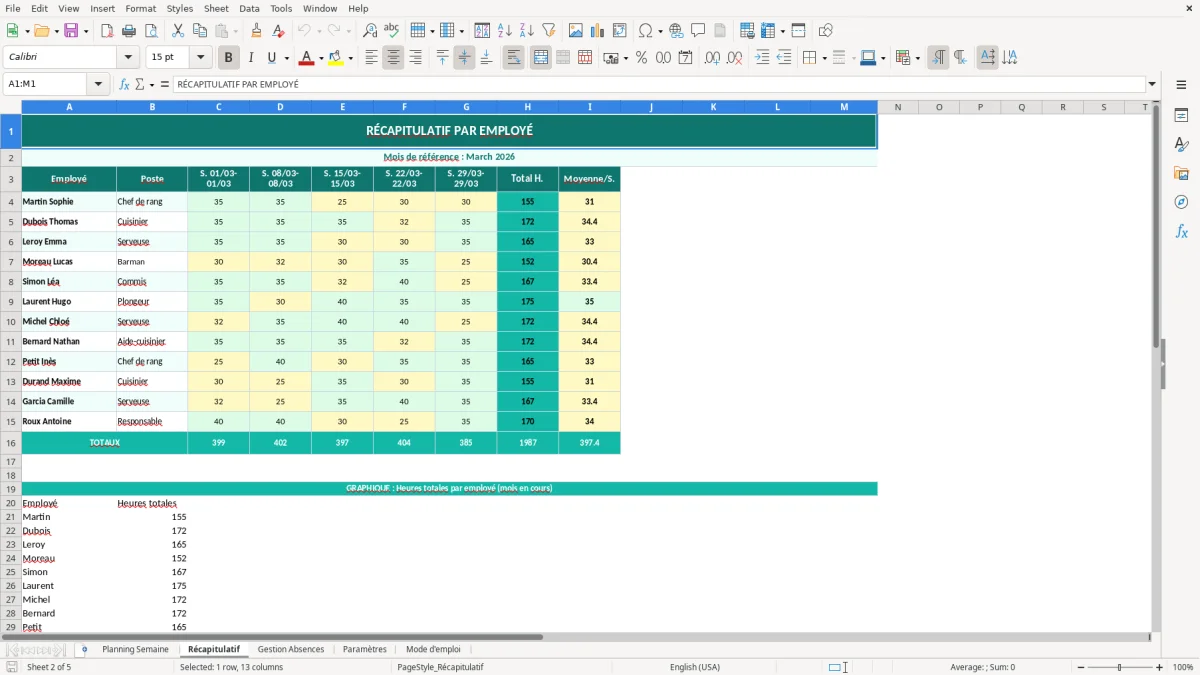Click the Save document icon
This screenshot has height=675, width=1200.
tap(71, 31)
